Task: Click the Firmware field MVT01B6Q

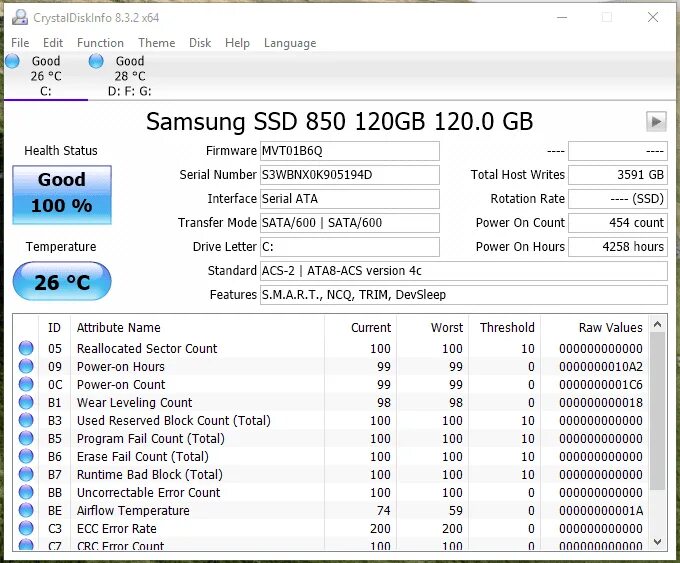Action: click(x=350, y=151)
